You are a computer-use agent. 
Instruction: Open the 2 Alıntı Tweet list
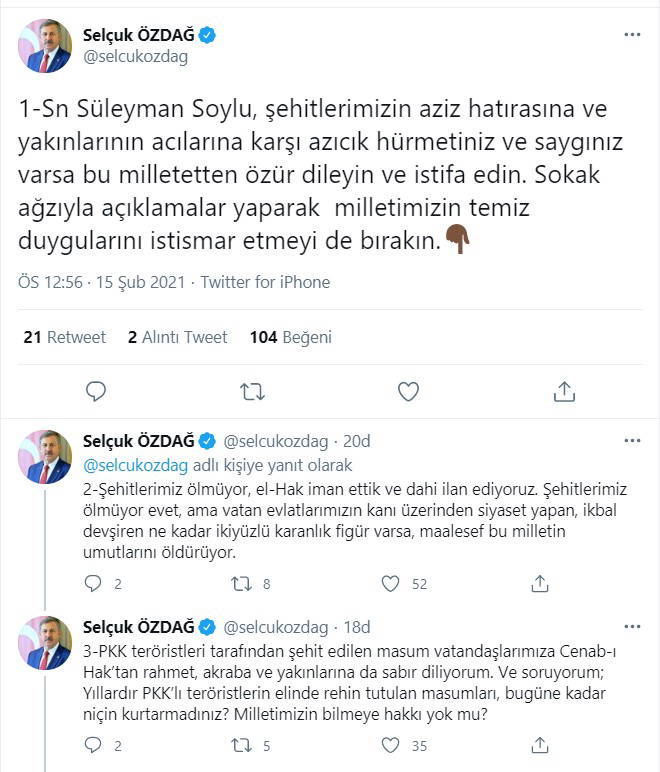177,337
